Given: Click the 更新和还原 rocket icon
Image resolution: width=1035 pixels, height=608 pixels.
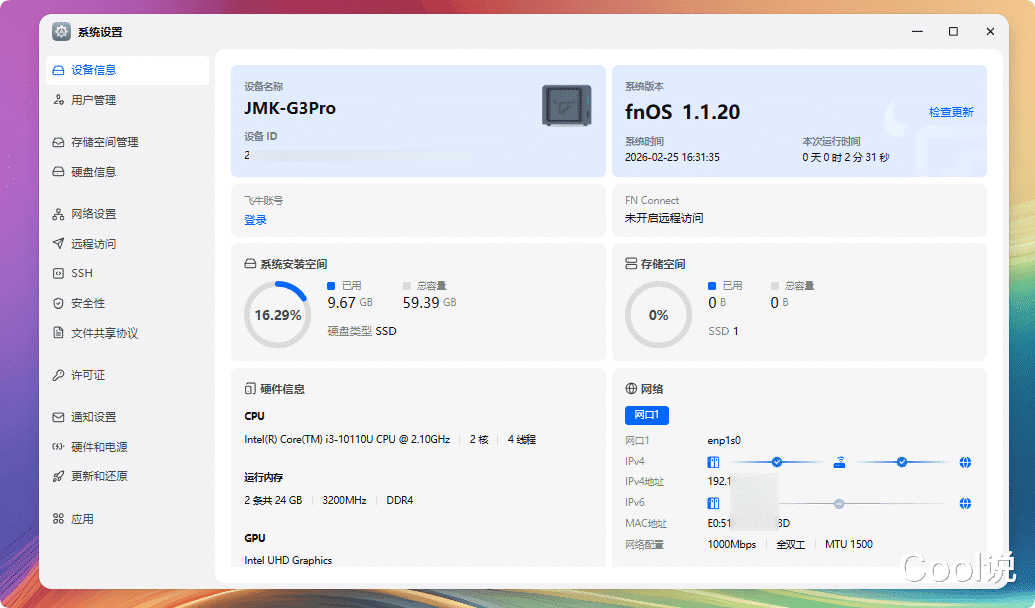Looking at the screenshot, I should 59,476.
